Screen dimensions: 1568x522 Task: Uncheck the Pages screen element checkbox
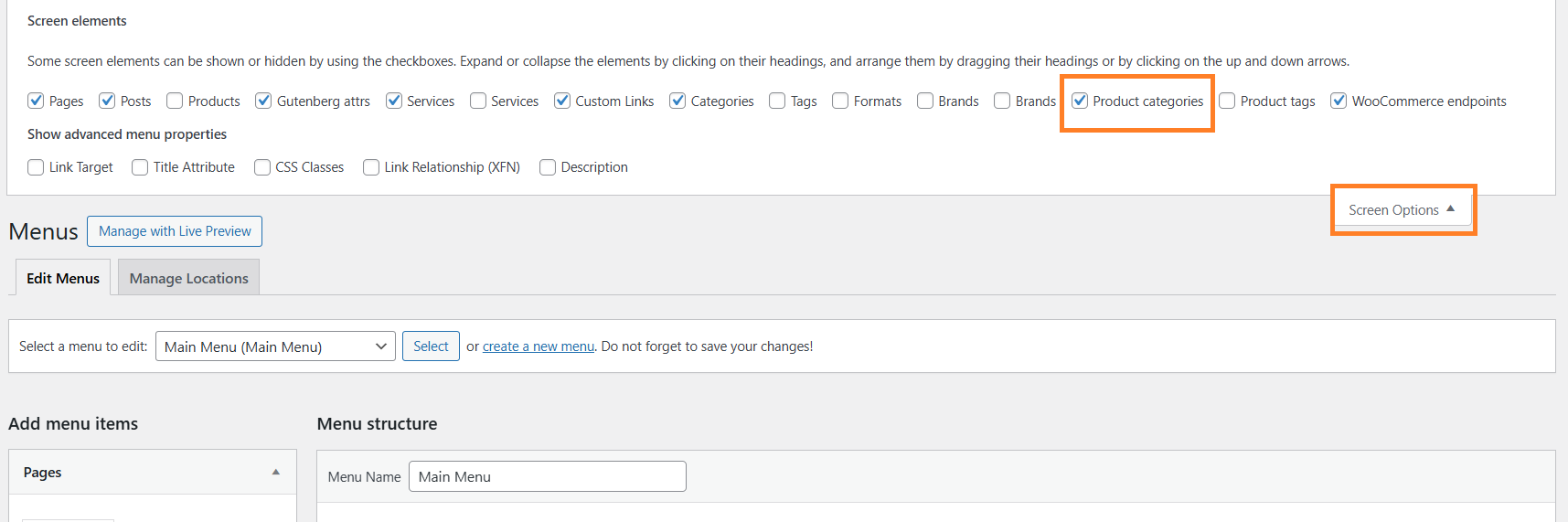coord(37,101)
